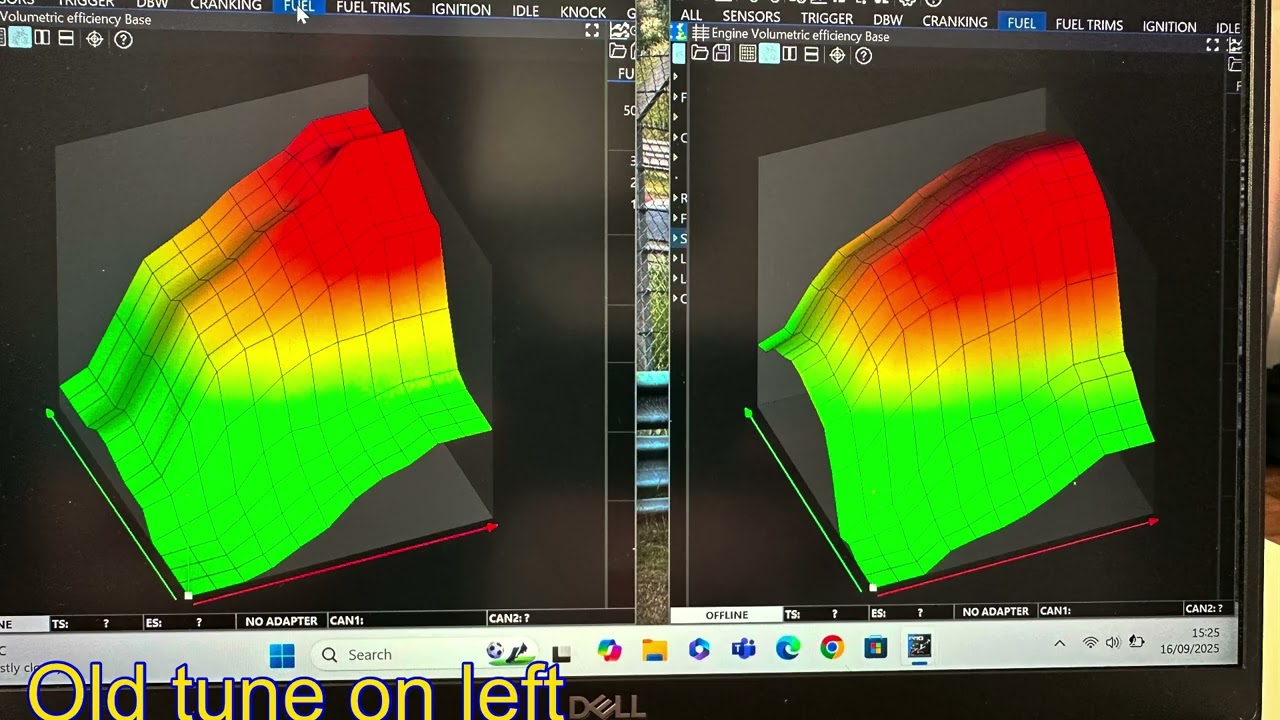Open Microsoft Teams from taskbar

(743, 649)
